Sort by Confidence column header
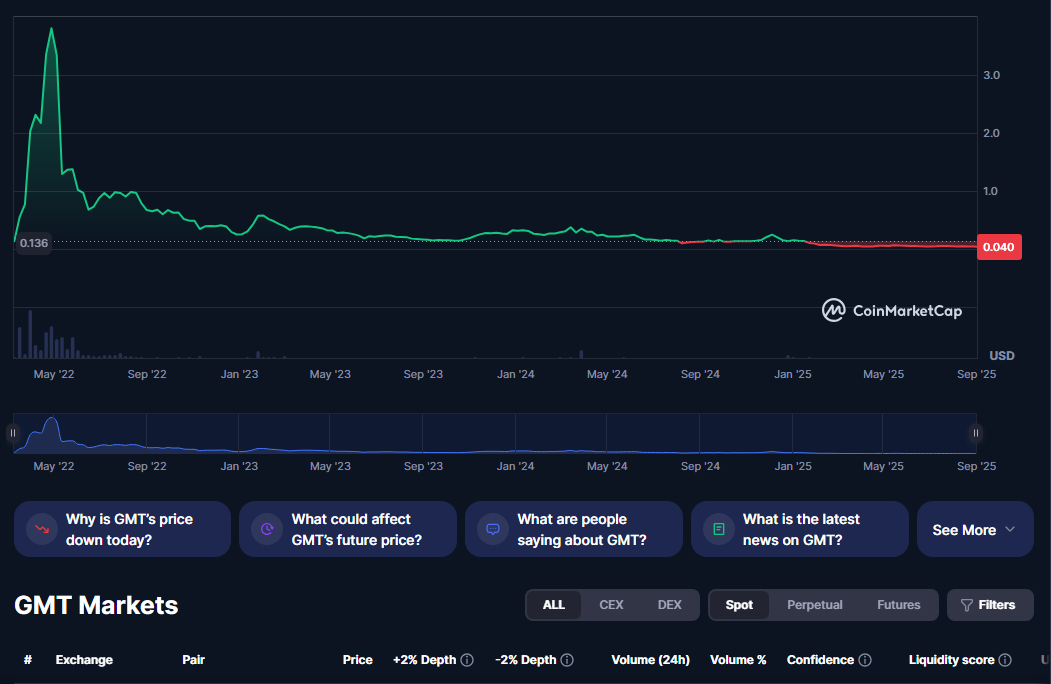Viewport: 1051px width, 684px height. pos(820,660)
